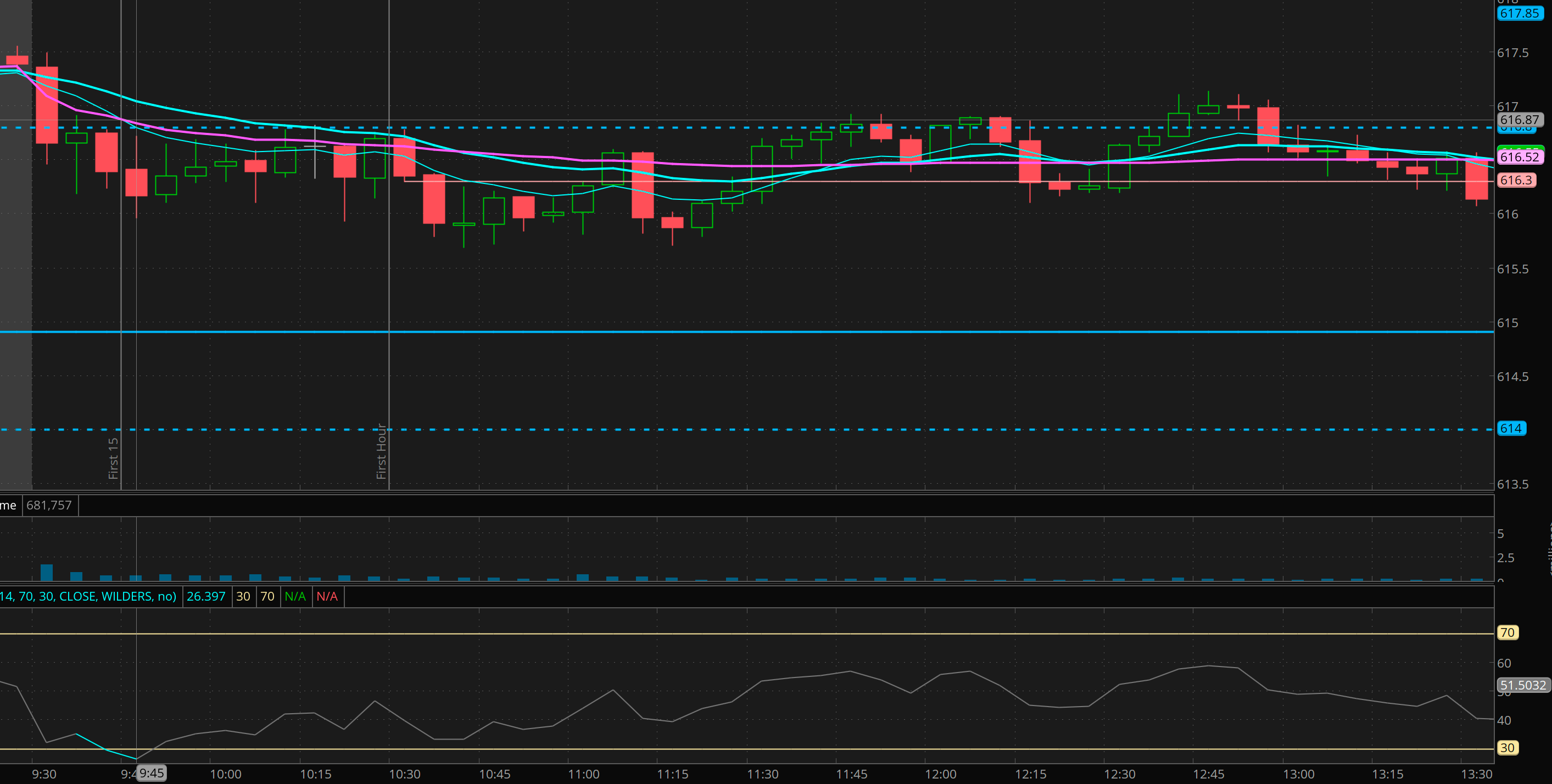Image resolution: width=1552 pixels, height=784 pixels.
Task: Open the RSI study settings label
Action: 88,596
